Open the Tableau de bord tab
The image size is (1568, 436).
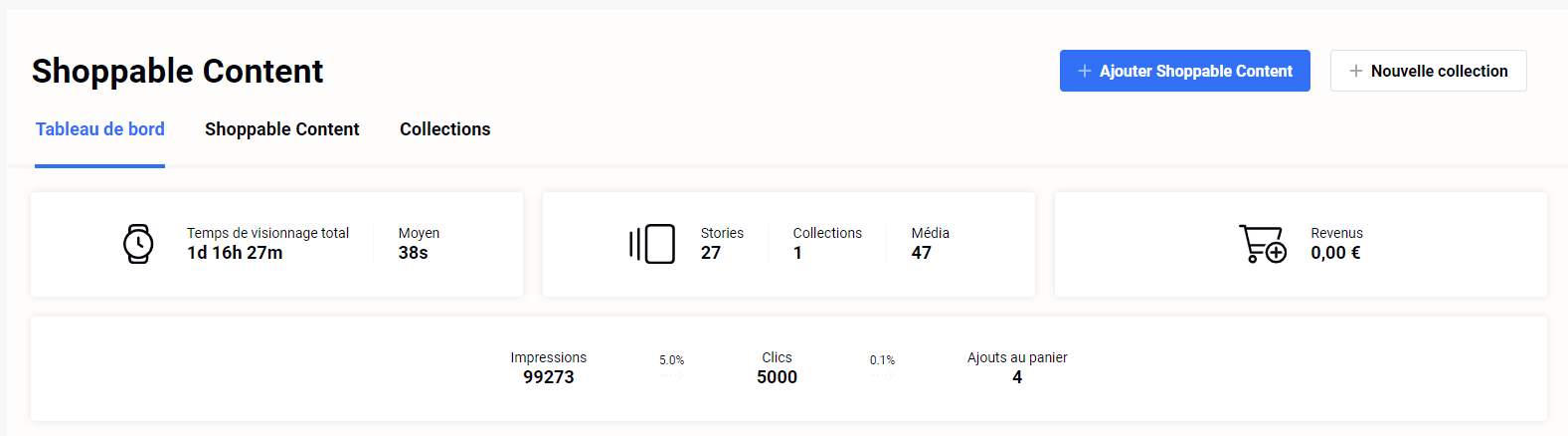coord(100,129)
